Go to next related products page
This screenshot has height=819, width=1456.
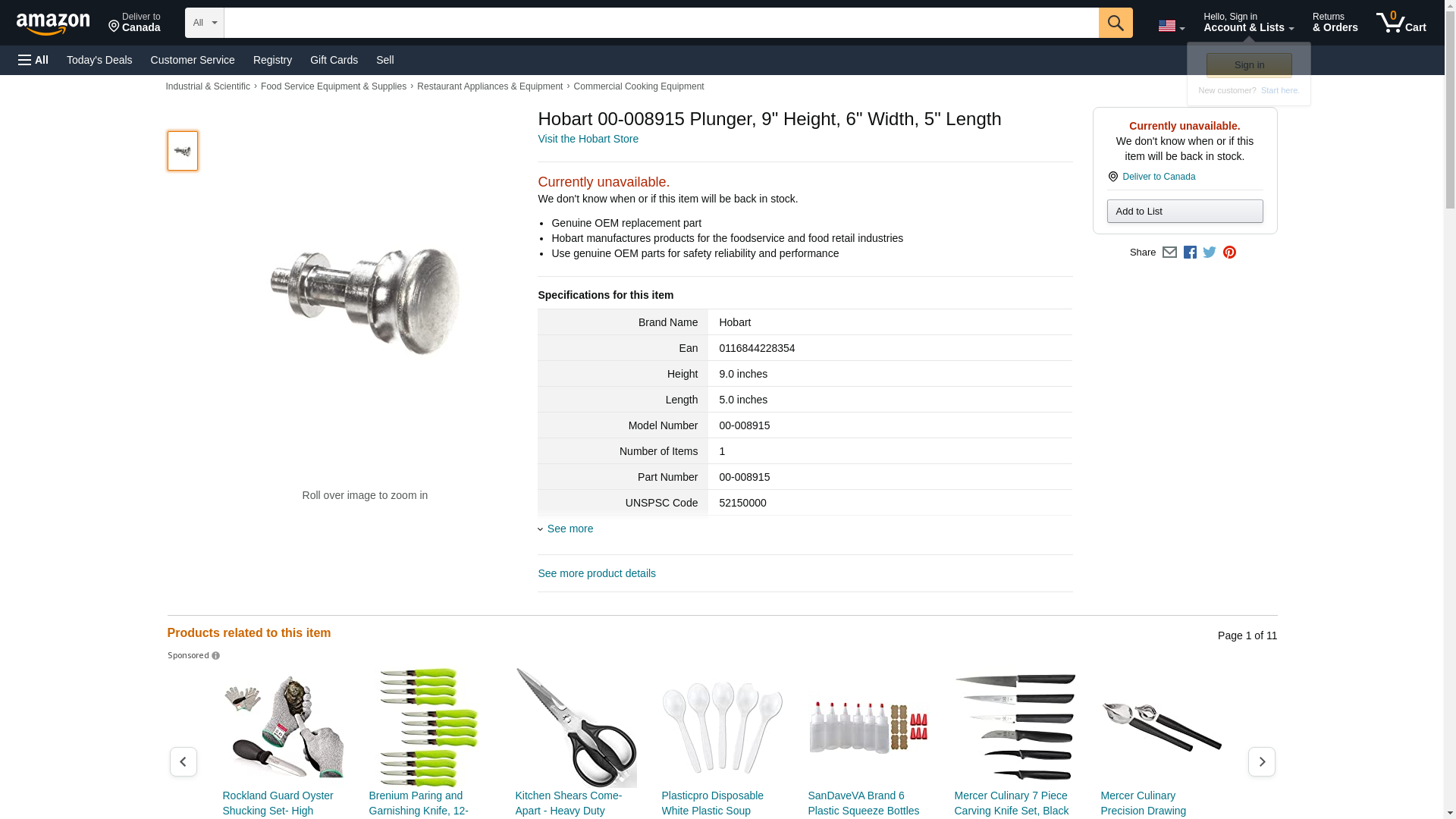(x=1262, y=761)
